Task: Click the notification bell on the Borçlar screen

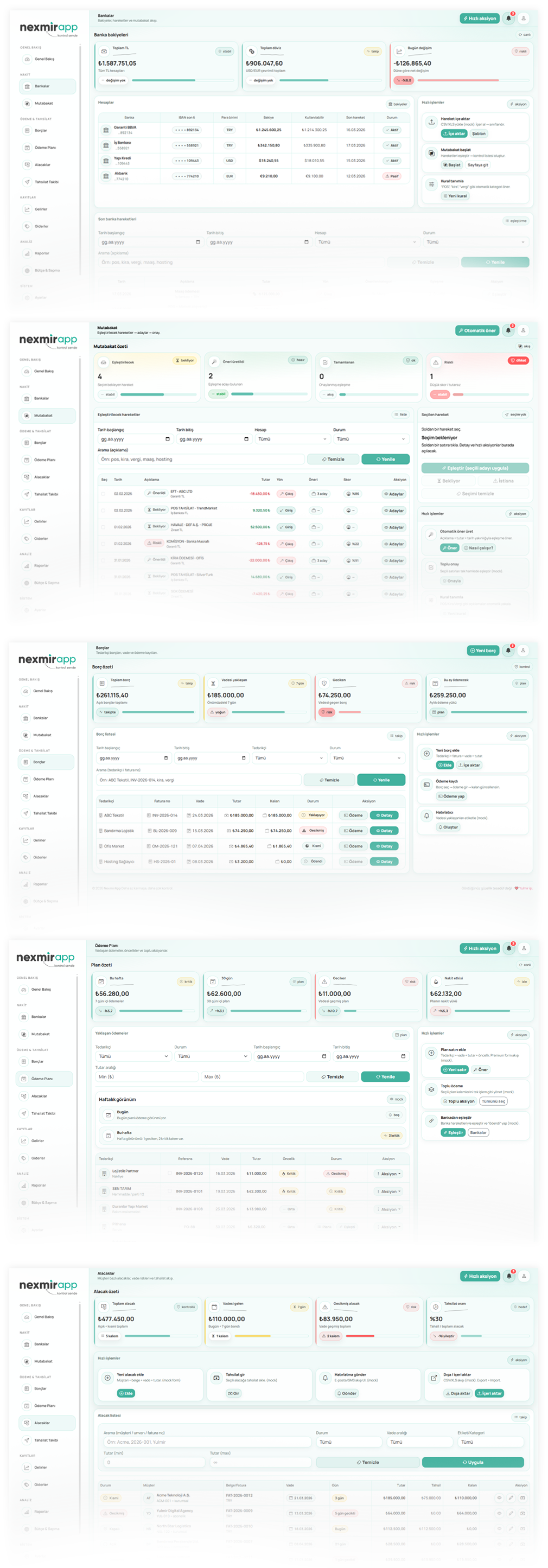Action: [x=508, y=650]
